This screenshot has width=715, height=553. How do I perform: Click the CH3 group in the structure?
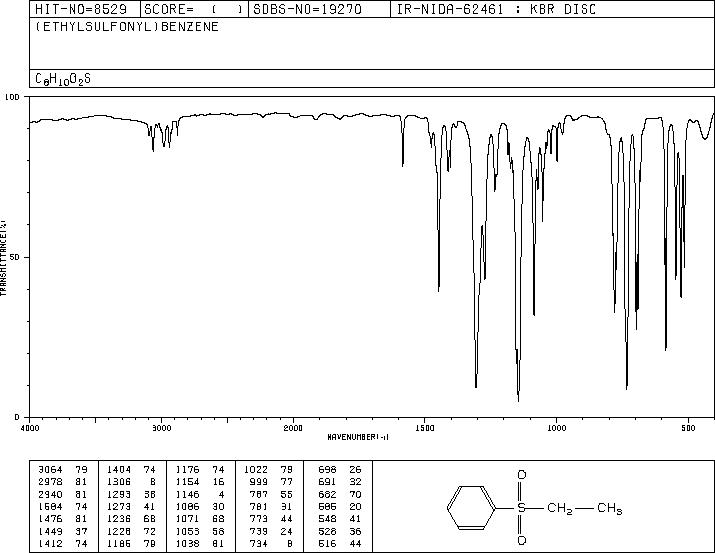(x=610, y=508)
